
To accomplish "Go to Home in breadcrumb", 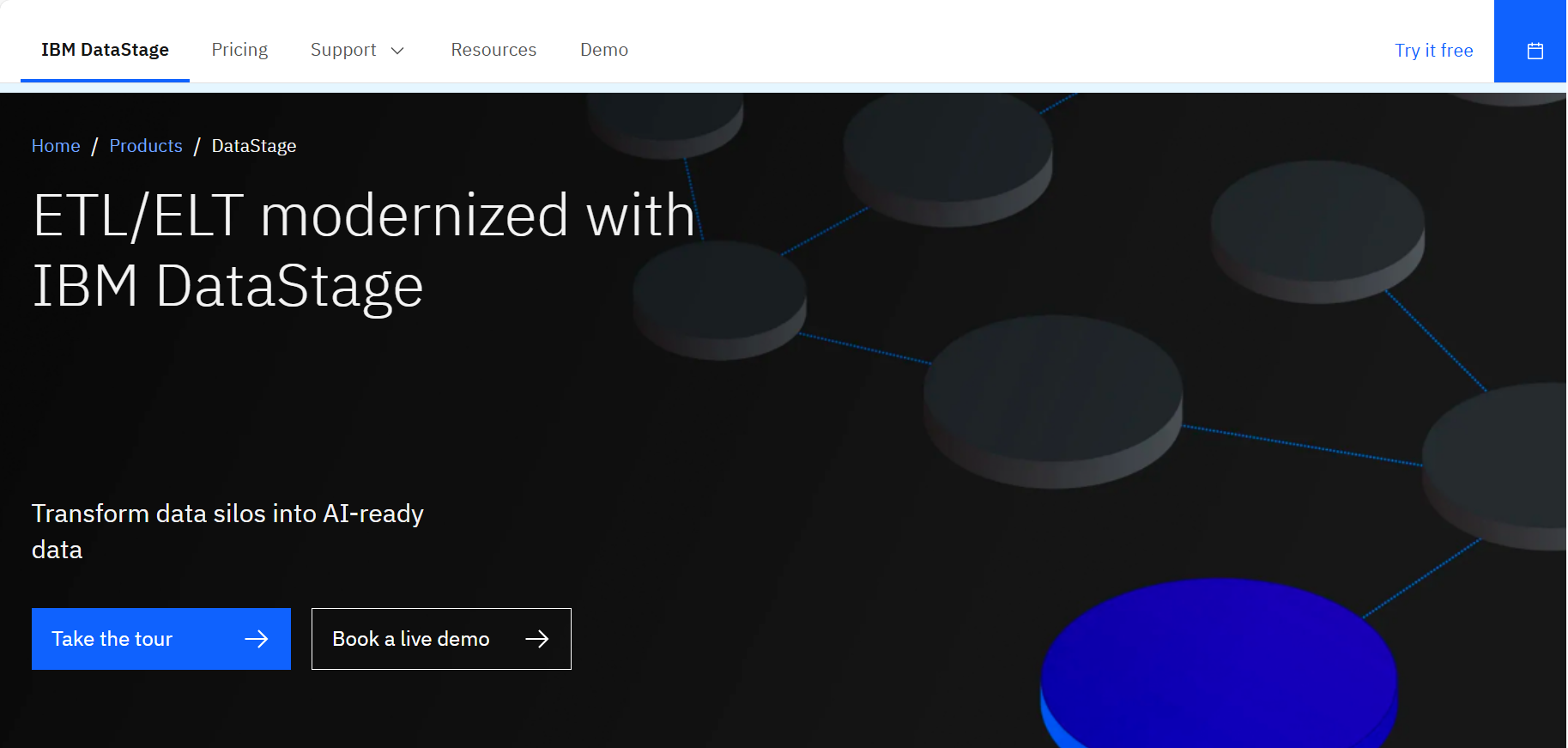I will (56, 146).
